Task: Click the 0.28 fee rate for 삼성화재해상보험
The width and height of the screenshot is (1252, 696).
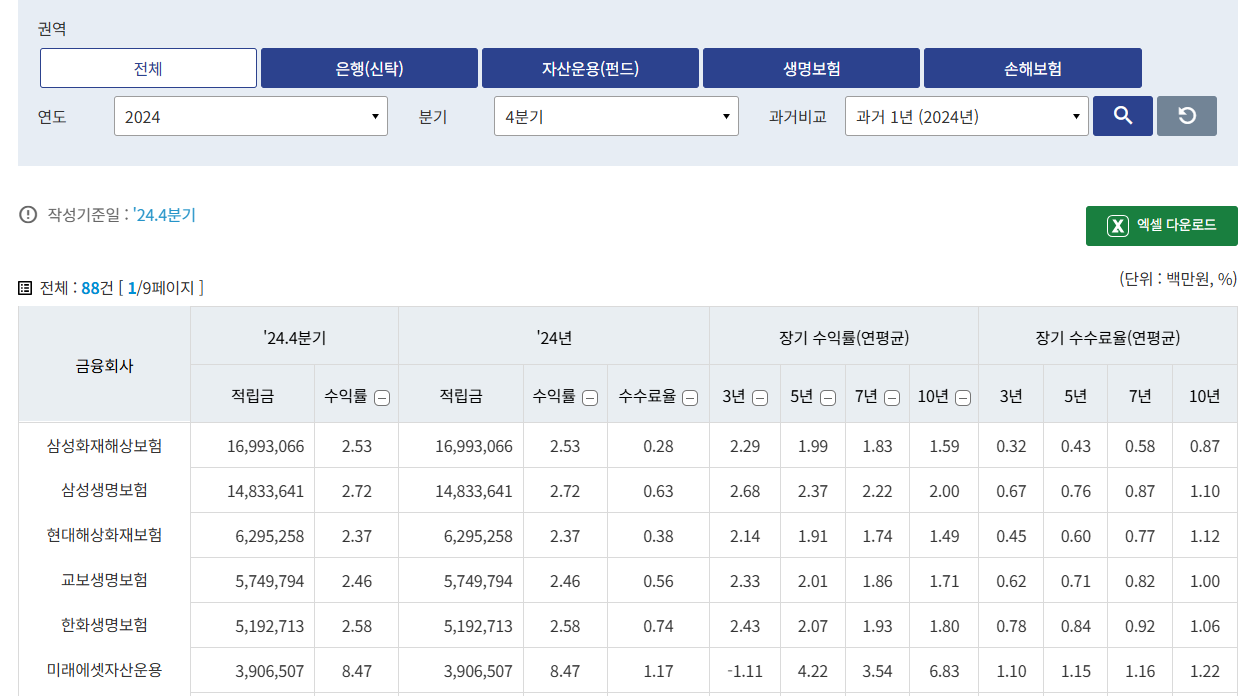Action: (x=658, y=446)
